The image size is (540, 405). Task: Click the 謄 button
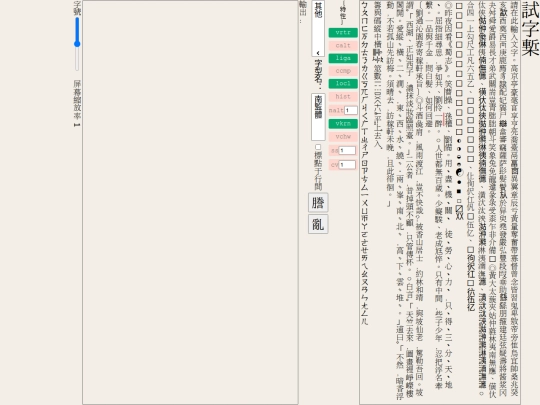318,202
